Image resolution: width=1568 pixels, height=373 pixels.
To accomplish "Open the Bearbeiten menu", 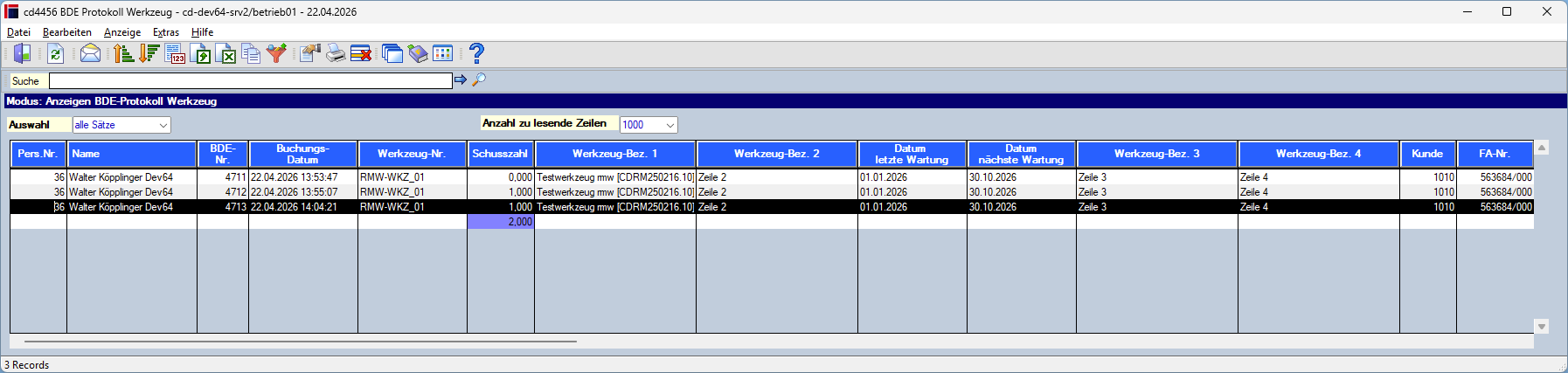I will (x=67, y=32).
